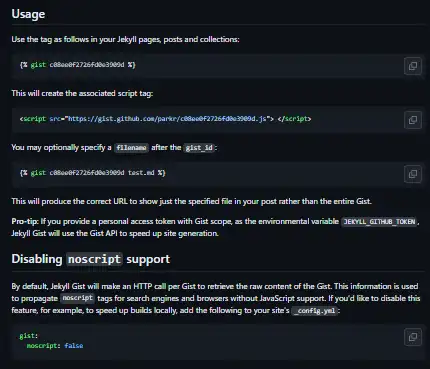Click the test.md filename in code block
This screenshot has width=430, height=369.
(x=141, y=173)
